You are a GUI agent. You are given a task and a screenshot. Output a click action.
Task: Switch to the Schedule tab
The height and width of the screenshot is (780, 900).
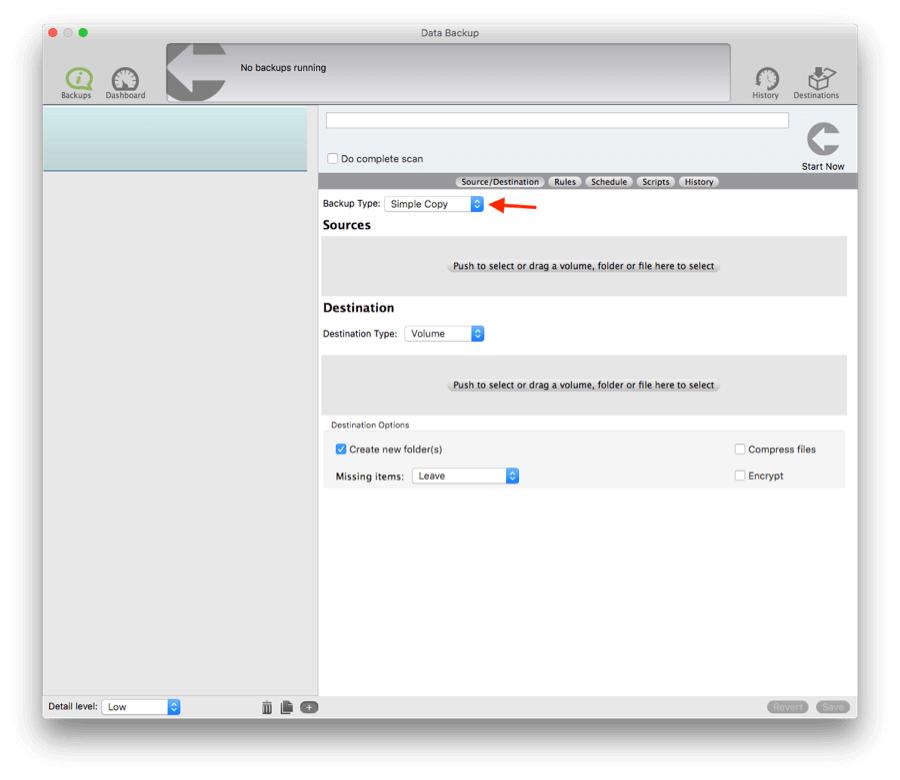[x=608, y=181]
